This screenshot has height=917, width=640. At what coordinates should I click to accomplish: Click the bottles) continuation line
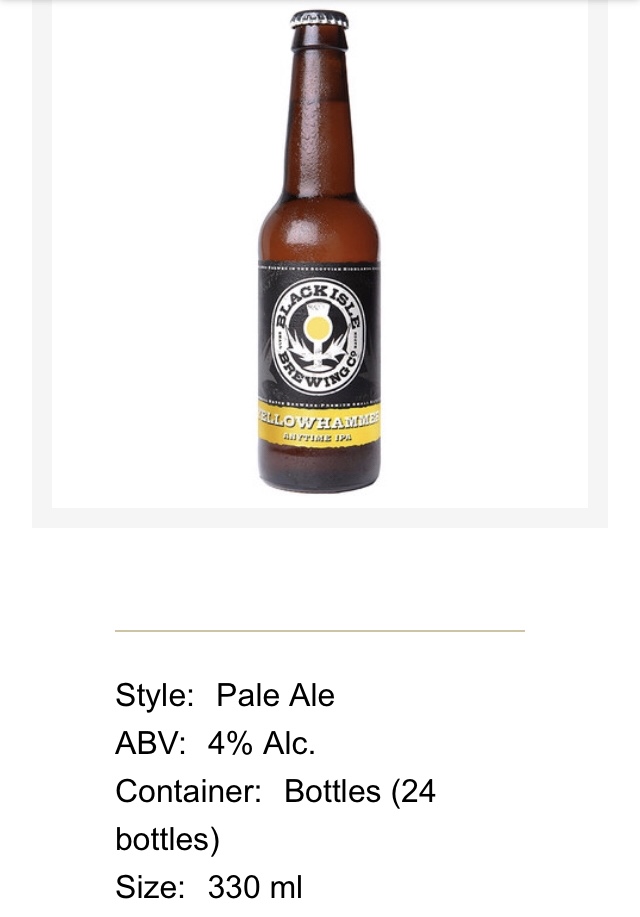pyautogui.click(x=167, y=839)
